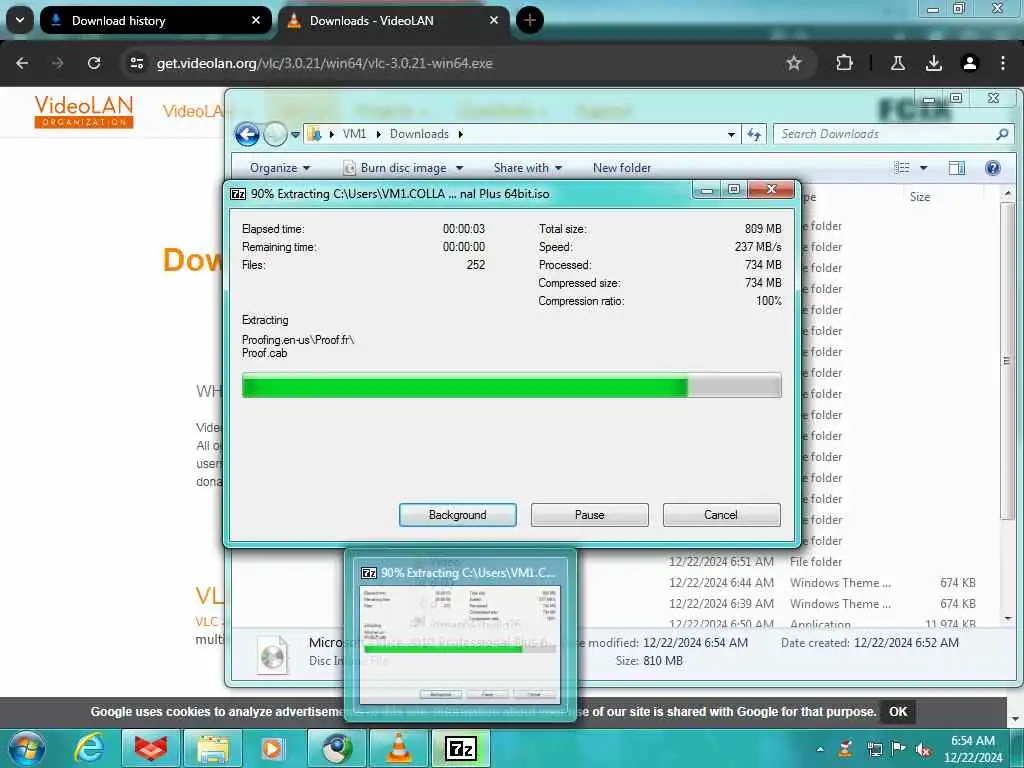The width and height of the screenshot is (1024, 768).
Task: Select Downloads in the Explorer address path
Action: 419,134
